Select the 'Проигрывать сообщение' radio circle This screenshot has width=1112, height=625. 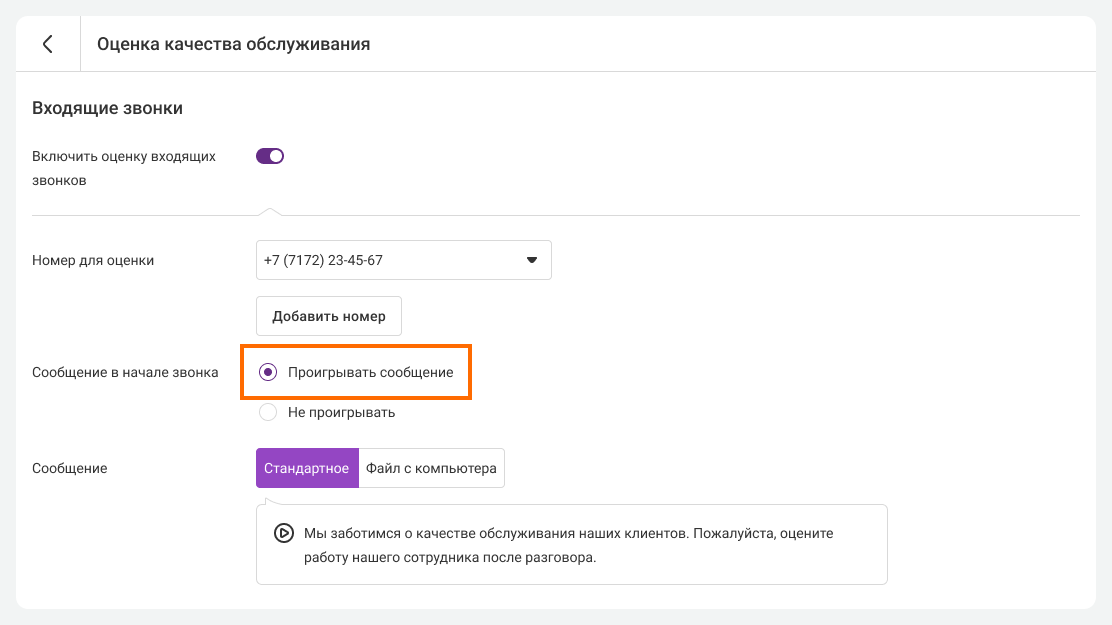tap(268, 372)
